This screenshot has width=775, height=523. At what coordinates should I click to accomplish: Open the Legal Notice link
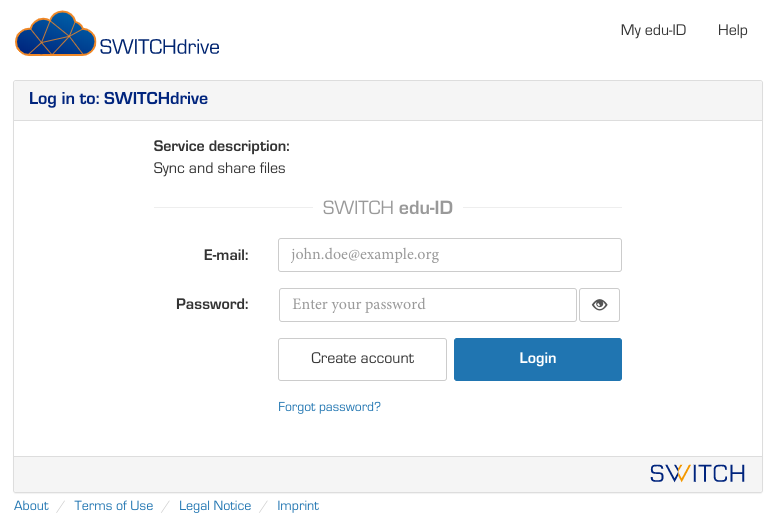pyautogui.click(x=215, y=506)
